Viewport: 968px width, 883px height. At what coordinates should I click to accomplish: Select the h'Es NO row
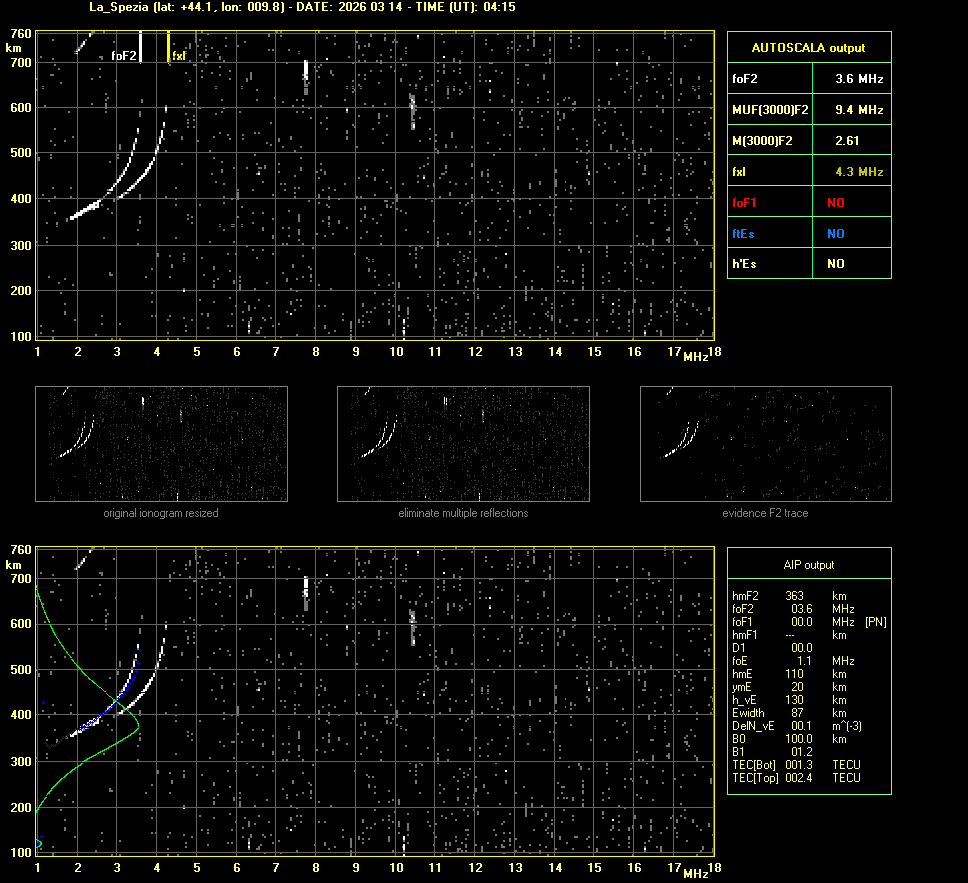tap(808, 264)
